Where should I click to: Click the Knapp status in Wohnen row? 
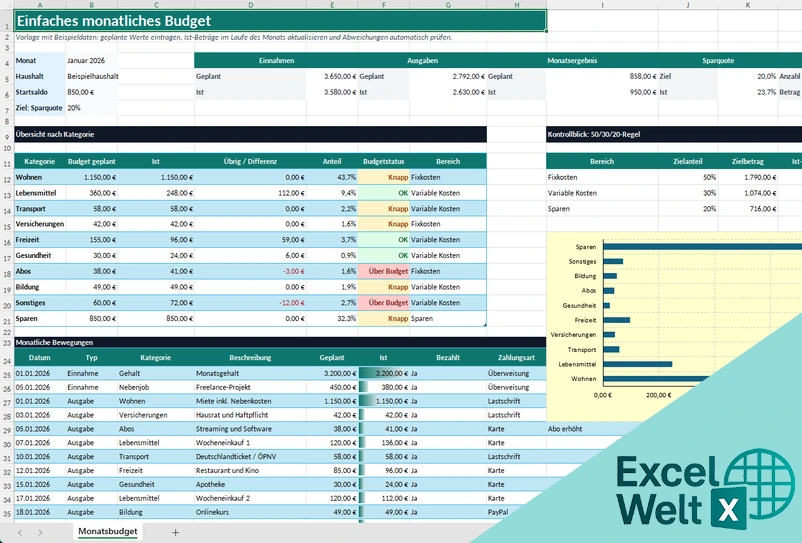(x=384, y=177)
